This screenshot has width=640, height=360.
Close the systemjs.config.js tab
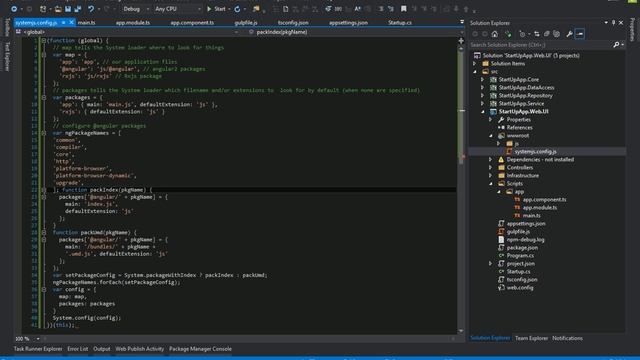click(x=71, y=22)
